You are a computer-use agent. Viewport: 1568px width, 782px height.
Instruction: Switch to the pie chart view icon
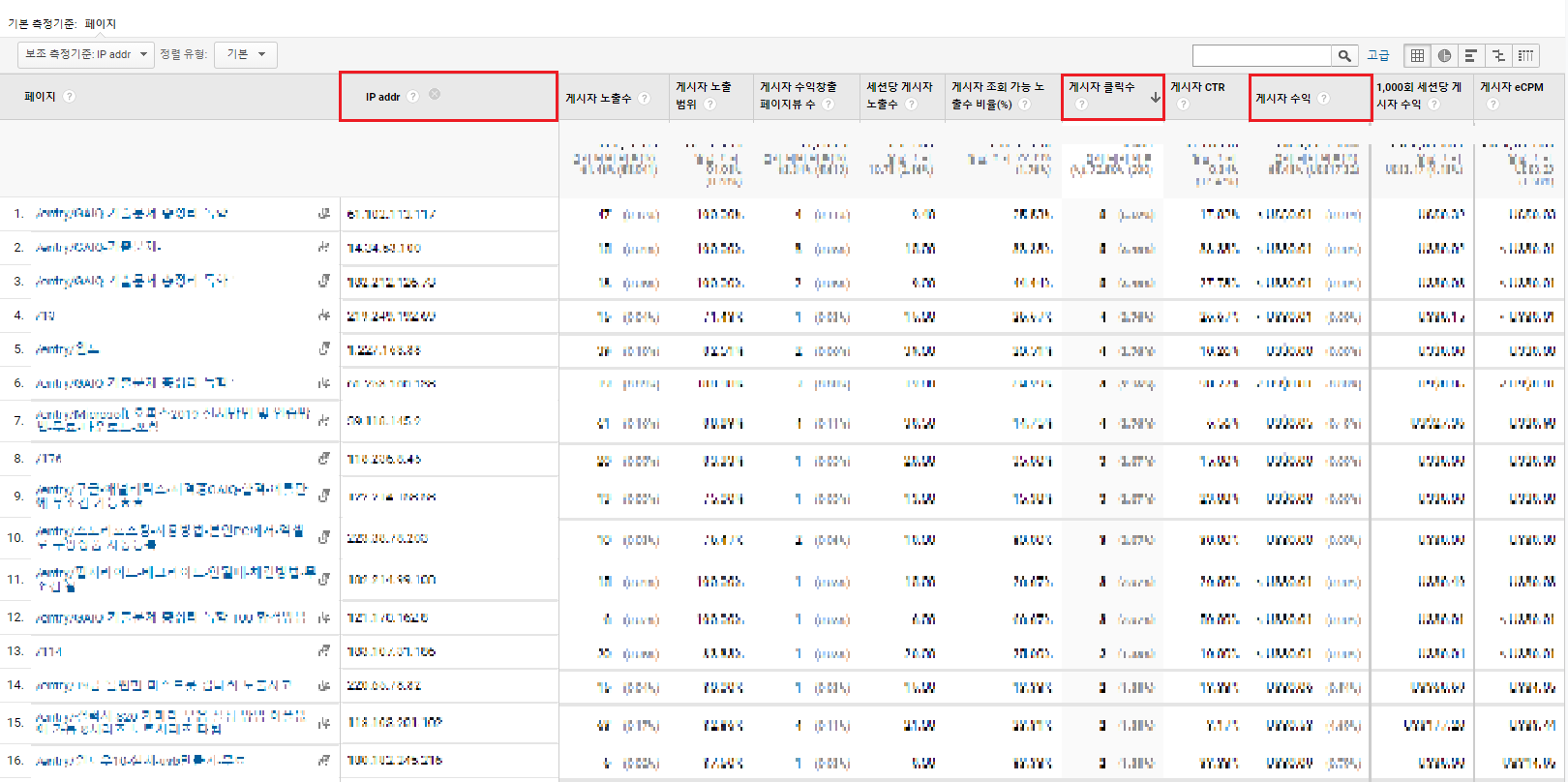click(1444, 55)
